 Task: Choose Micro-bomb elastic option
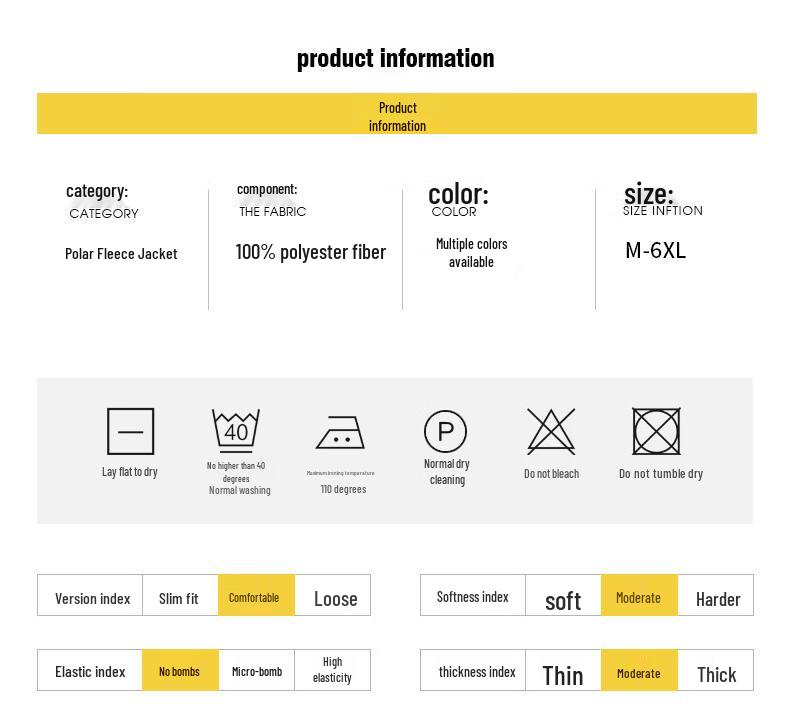[257, 670]
